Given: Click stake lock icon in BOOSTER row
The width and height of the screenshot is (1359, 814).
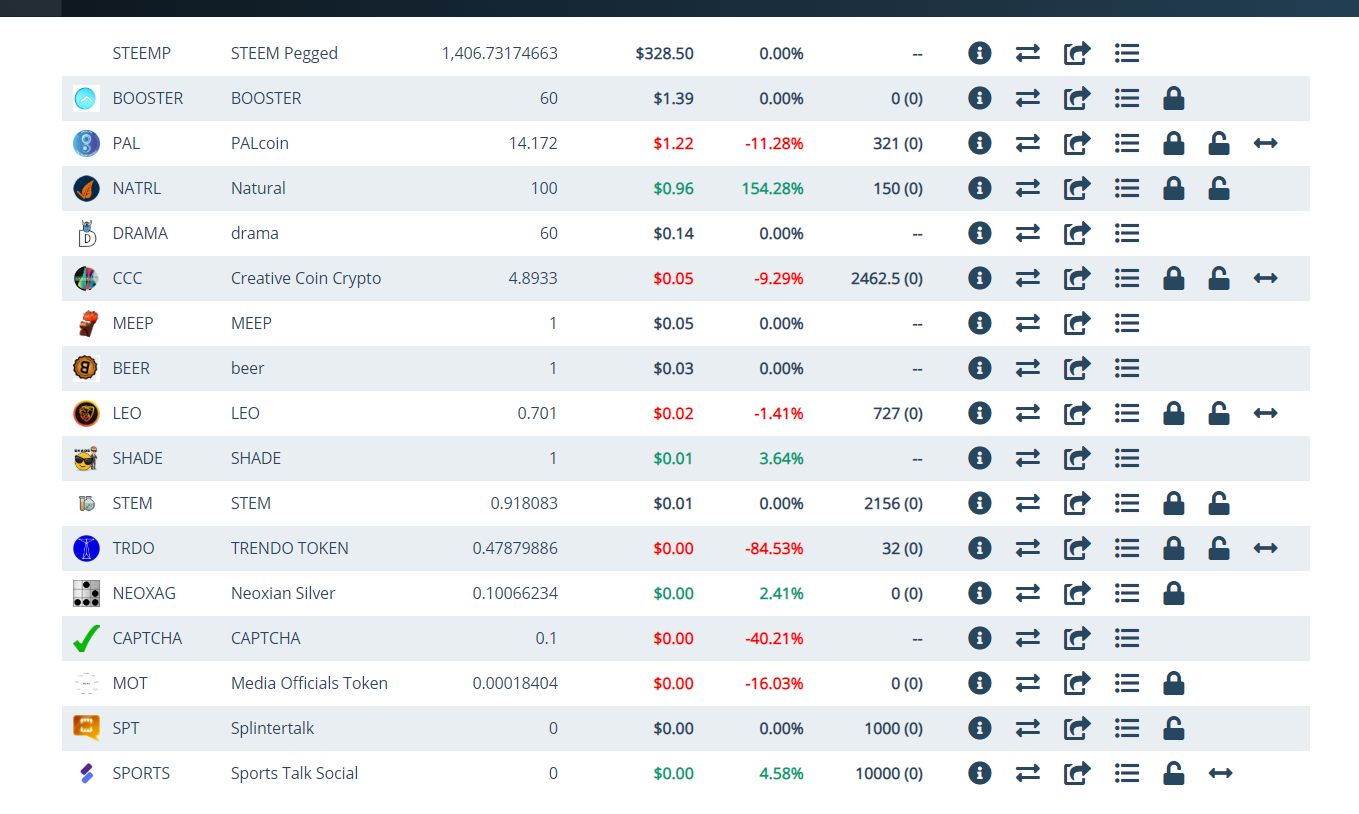Looking at the screenshot, I should (1174, 98).
